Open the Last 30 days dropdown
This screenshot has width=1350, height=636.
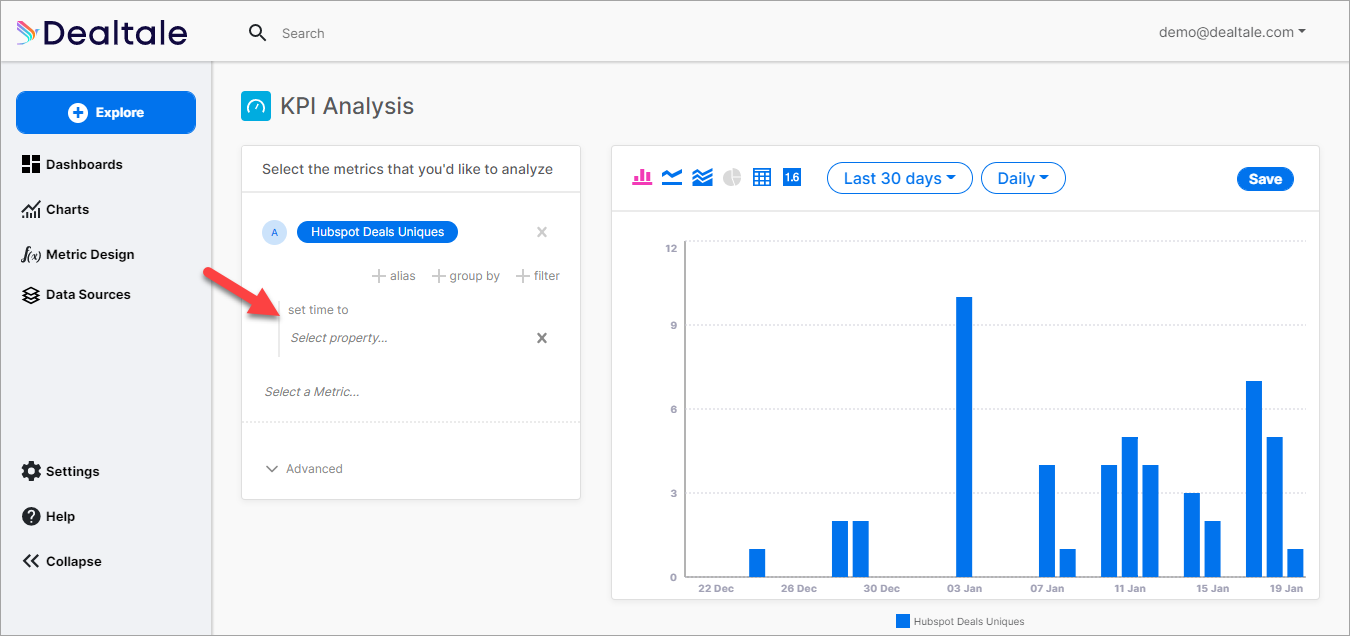pos(899,178)
